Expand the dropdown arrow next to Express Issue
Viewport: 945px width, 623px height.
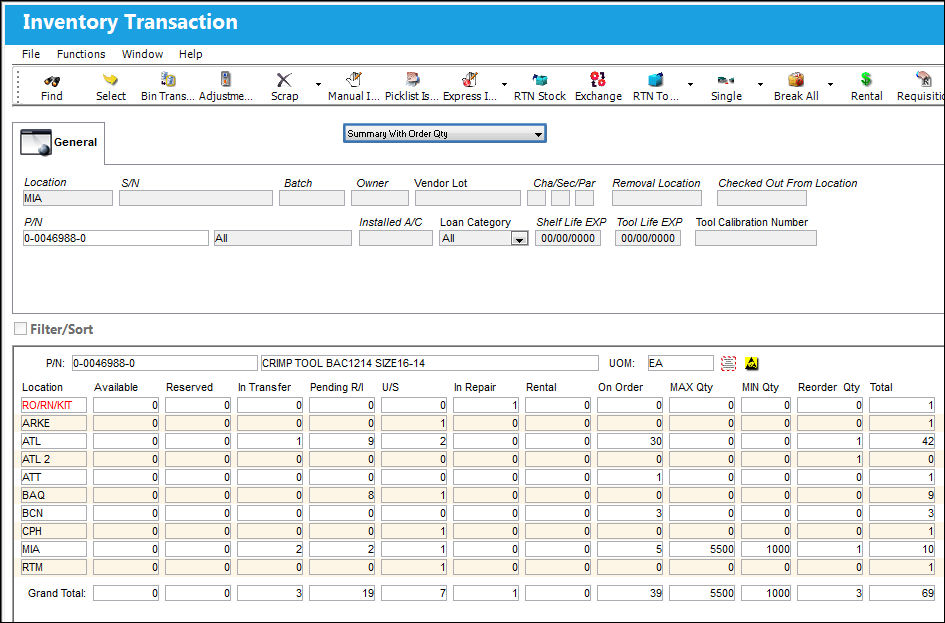pos(504,84)
